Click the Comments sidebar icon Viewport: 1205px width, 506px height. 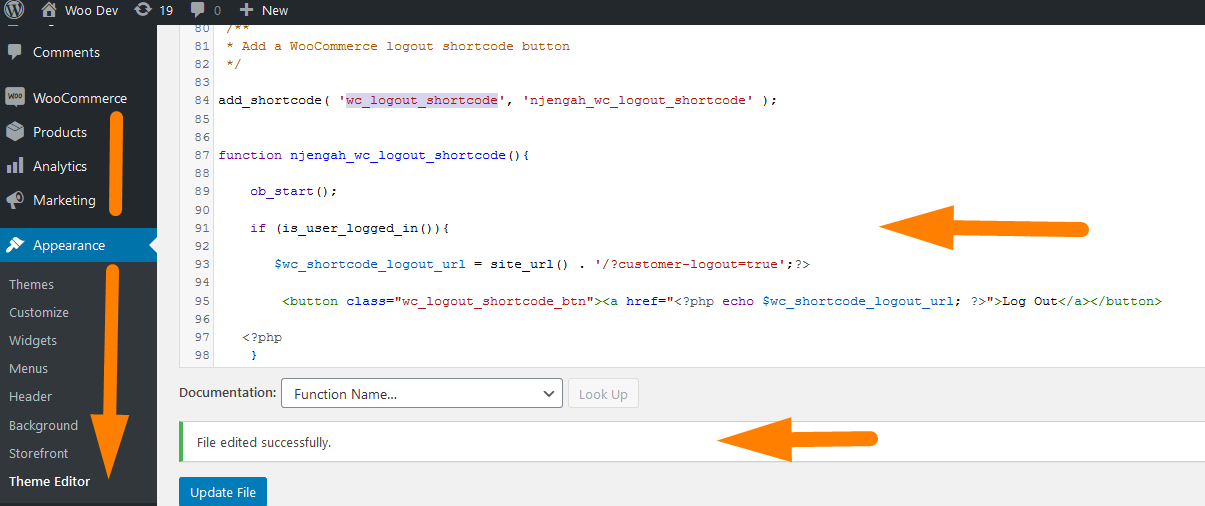pyautogui.click(x=15, y=52)
